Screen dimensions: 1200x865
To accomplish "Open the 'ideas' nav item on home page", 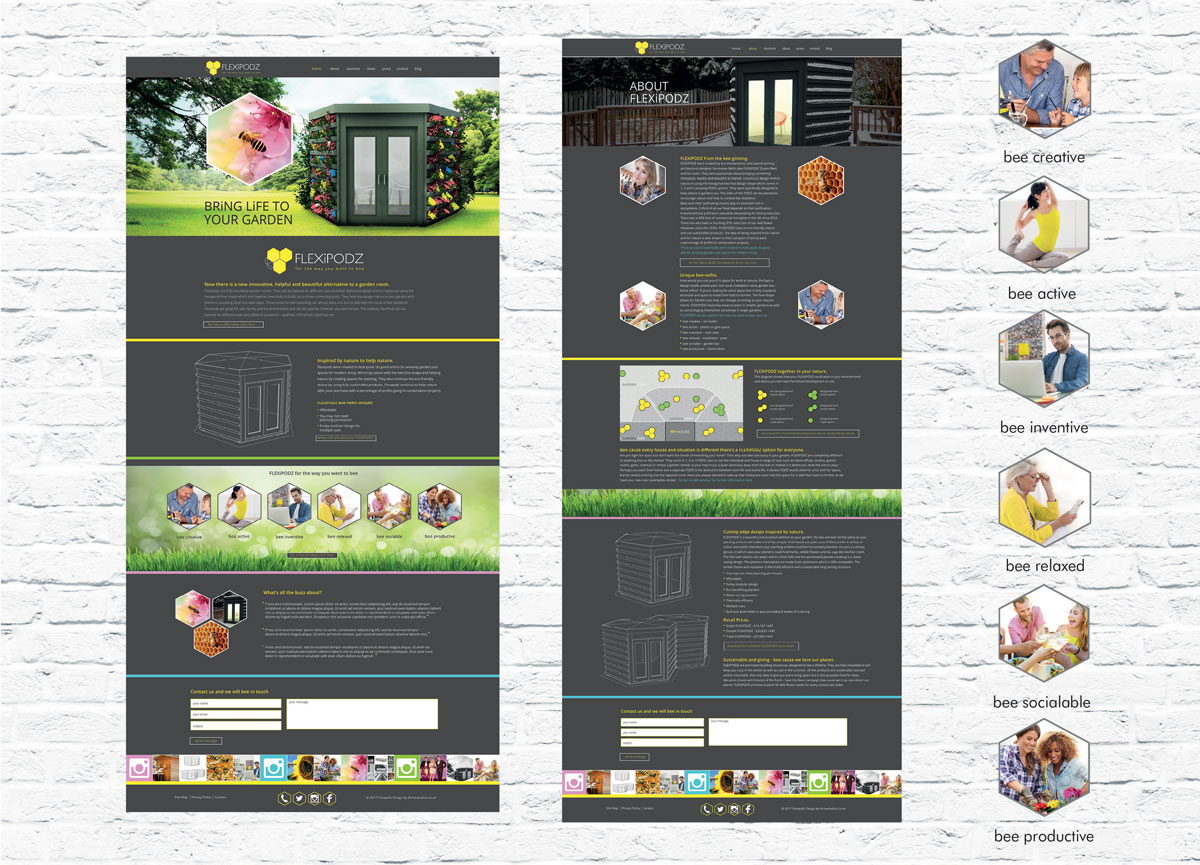I will (371, 69).
